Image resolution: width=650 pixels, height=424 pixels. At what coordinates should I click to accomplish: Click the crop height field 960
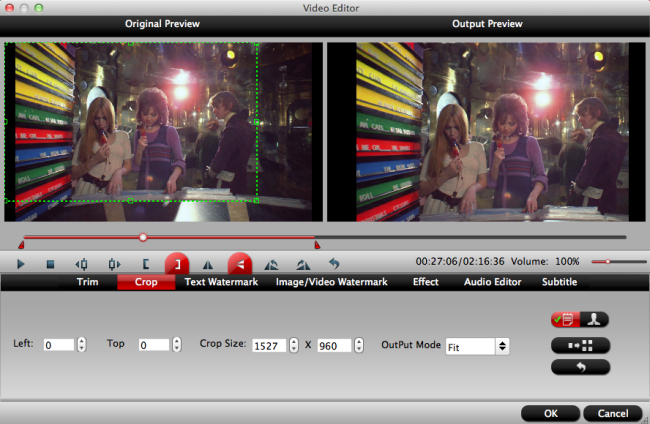pos(334,346)
